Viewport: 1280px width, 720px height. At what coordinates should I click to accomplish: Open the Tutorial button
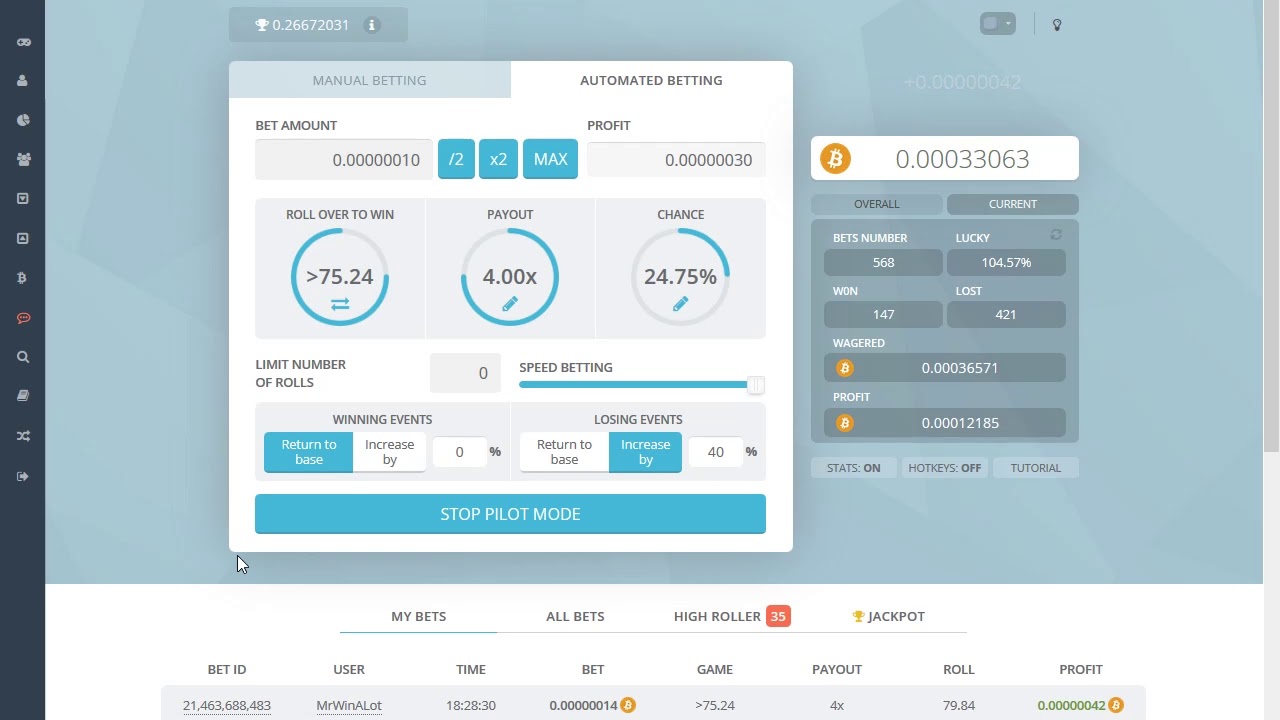tap(1036, 468)
